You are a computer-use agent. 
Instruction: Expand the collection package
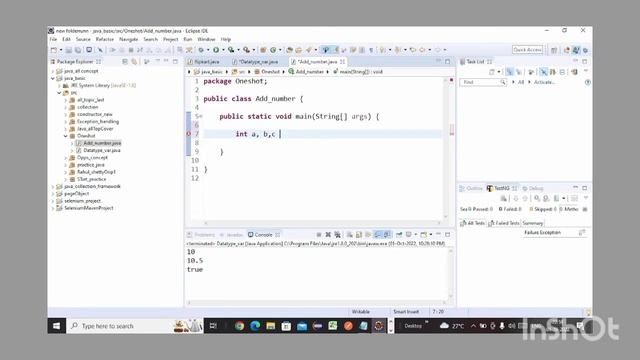pos(66,107)
